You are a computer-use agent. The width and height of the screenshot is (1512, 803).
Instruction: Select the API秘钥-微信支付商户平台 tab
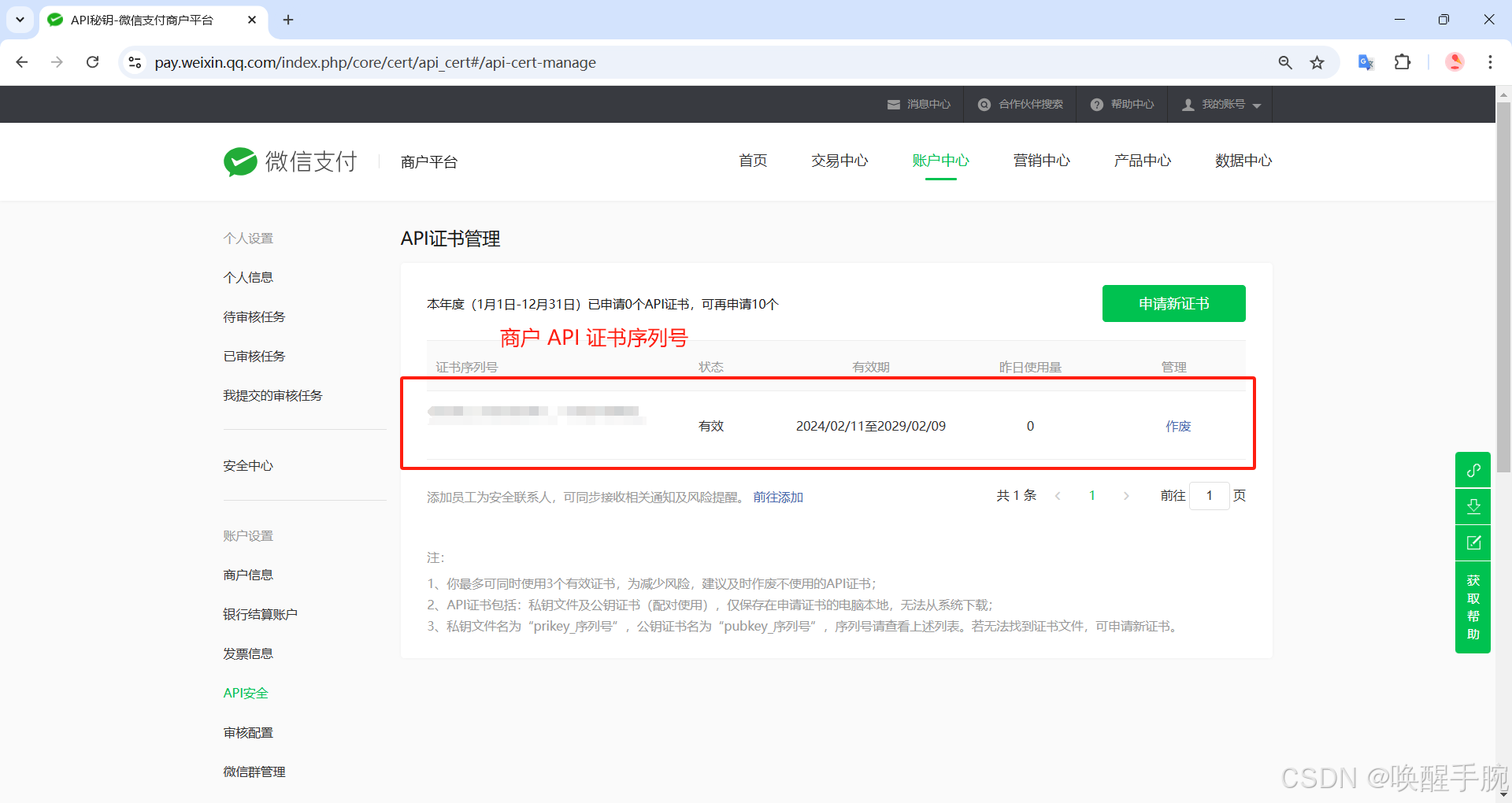(x=154, y=20)
